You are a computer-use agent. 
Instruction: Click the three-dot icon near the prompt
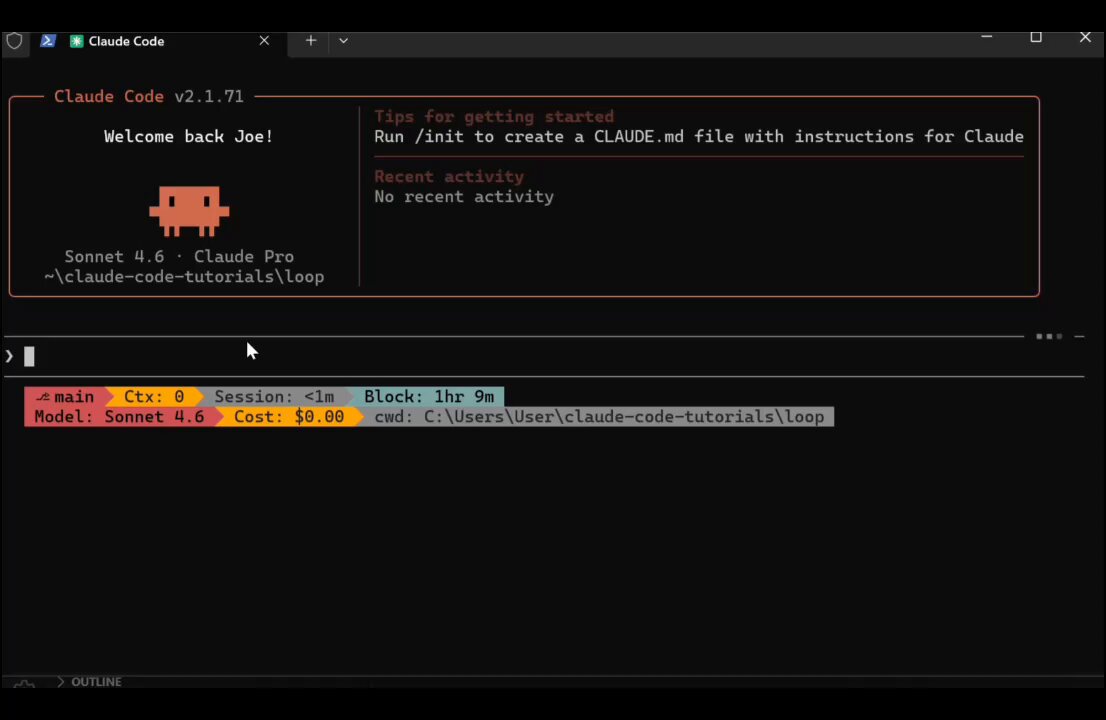(x=1049, y=336)
